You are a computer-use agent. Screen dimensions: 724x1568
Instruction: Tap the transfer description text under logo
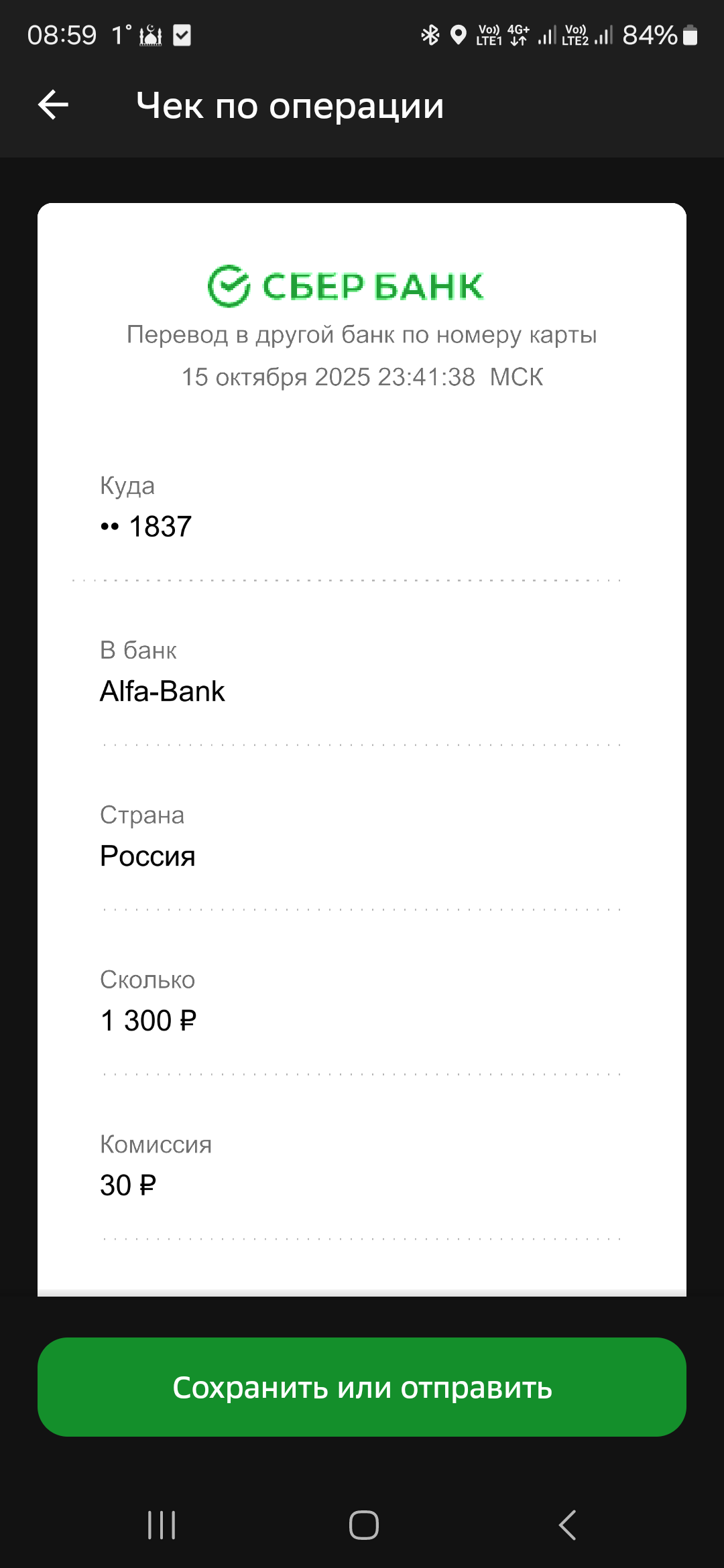[362, 334]
